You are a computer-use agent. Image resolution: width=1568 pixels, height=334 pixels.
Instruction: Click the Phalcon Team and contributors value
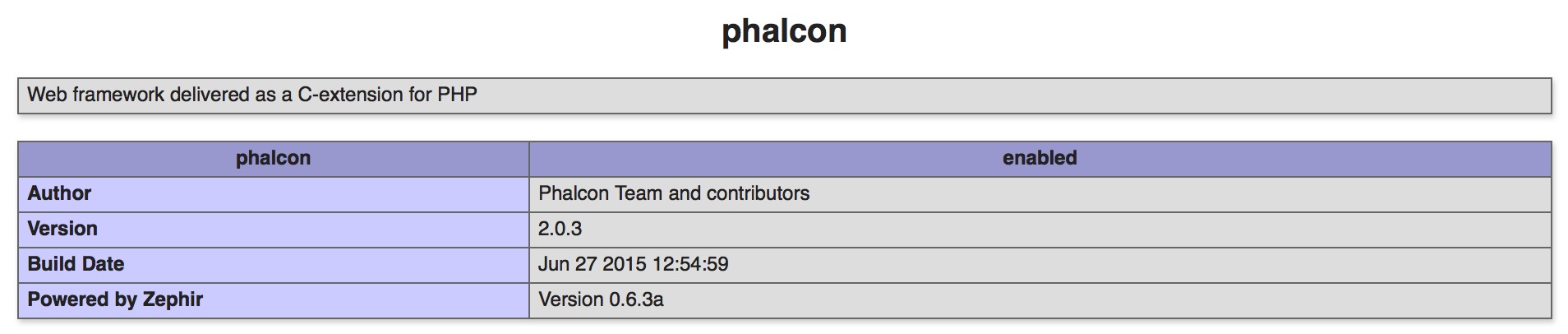[x=674, y=193]
